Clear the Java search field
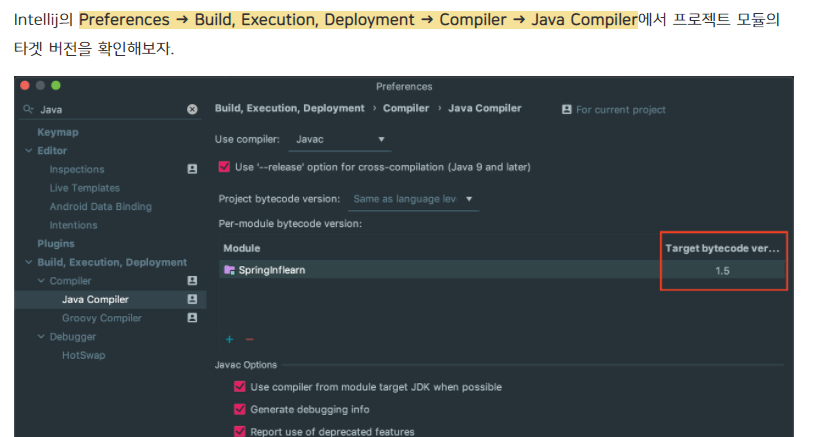The width and height of the screenshot is (815, 437). click(x=192, y=109)
